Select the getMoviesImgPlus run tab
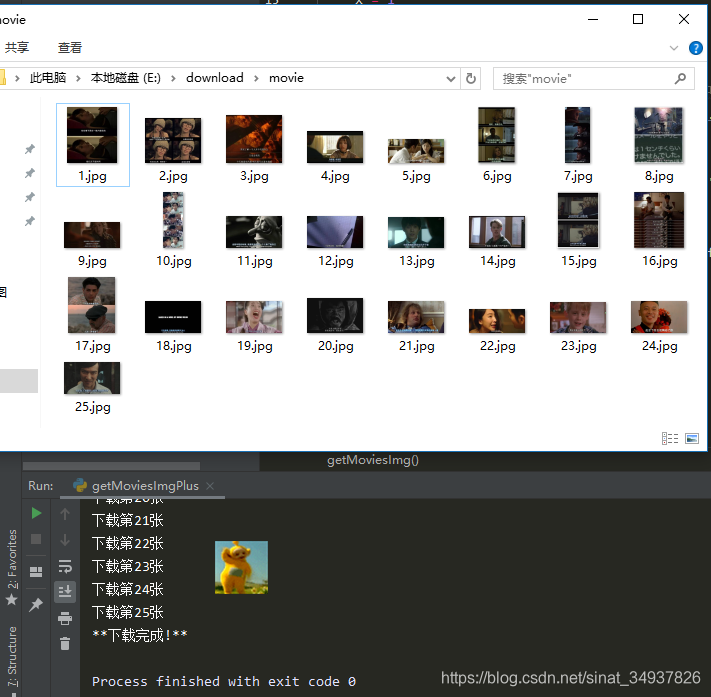Screen dimensions: 711x697 pyautogui.click(x=141, y=486)
